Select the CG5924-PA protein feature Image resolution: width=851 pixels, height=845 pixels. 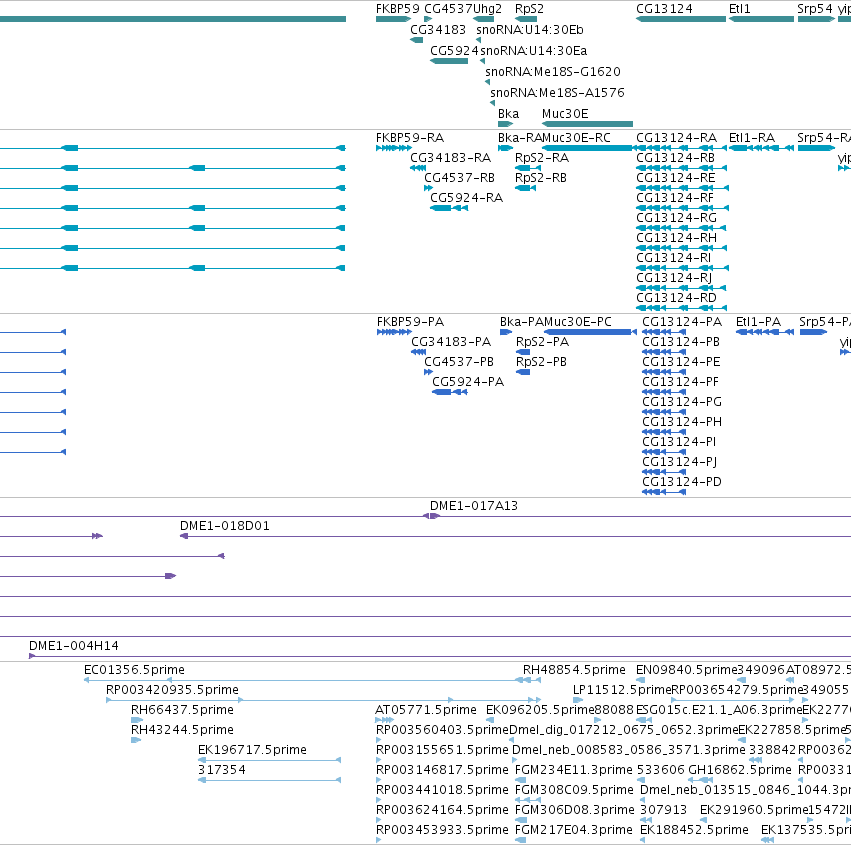[450, 392]
